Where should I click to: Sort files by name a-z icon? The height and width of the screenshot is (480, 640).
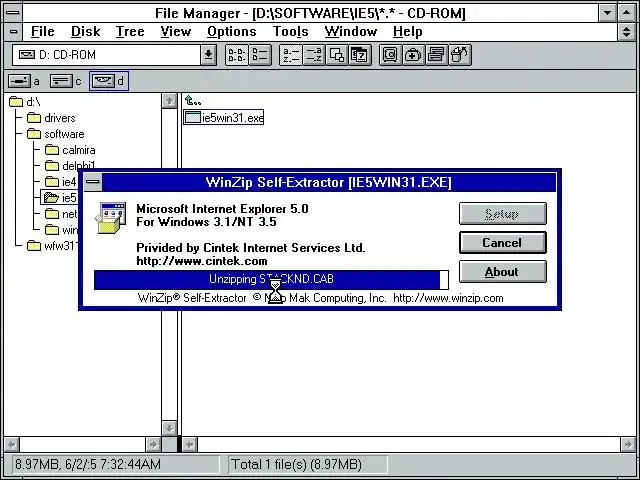[291, 55]
